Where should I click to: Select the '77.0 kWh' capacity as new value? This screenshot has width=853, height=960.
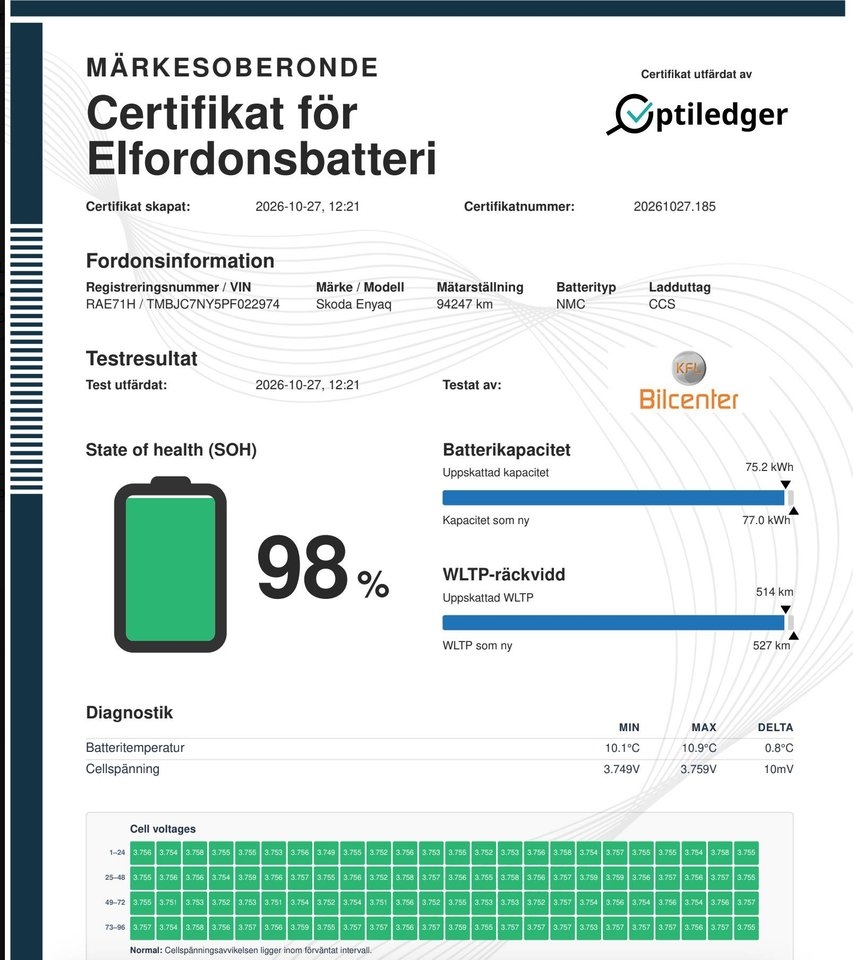pyautogui.click(x=766, y=520)
